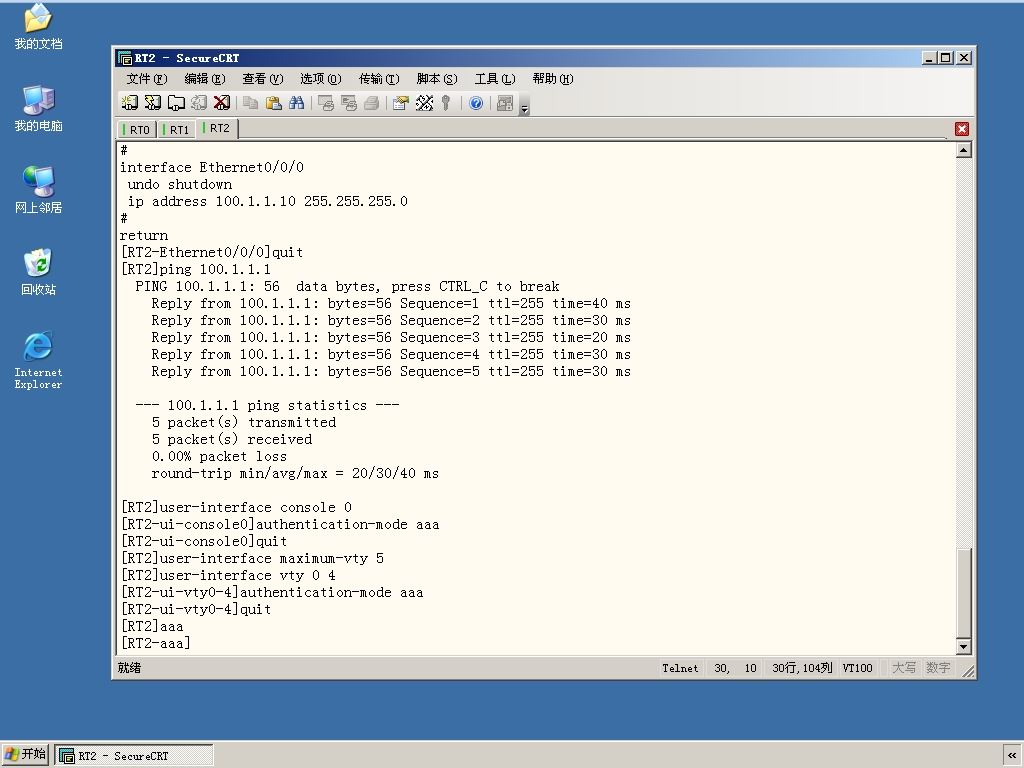
Task: Click the SecureCRT title bar icon
Action: (125, 58)
